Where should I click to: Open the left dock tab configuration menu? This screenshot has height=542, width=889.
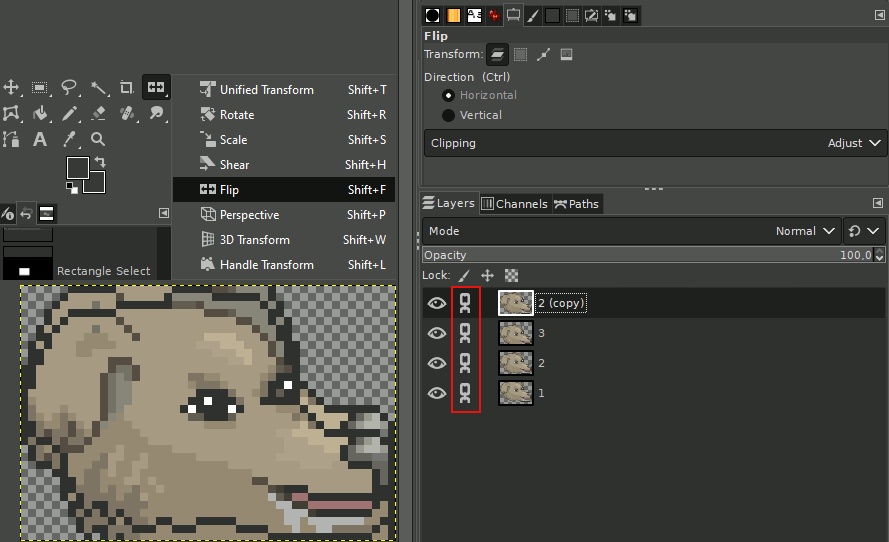point(164,213)
